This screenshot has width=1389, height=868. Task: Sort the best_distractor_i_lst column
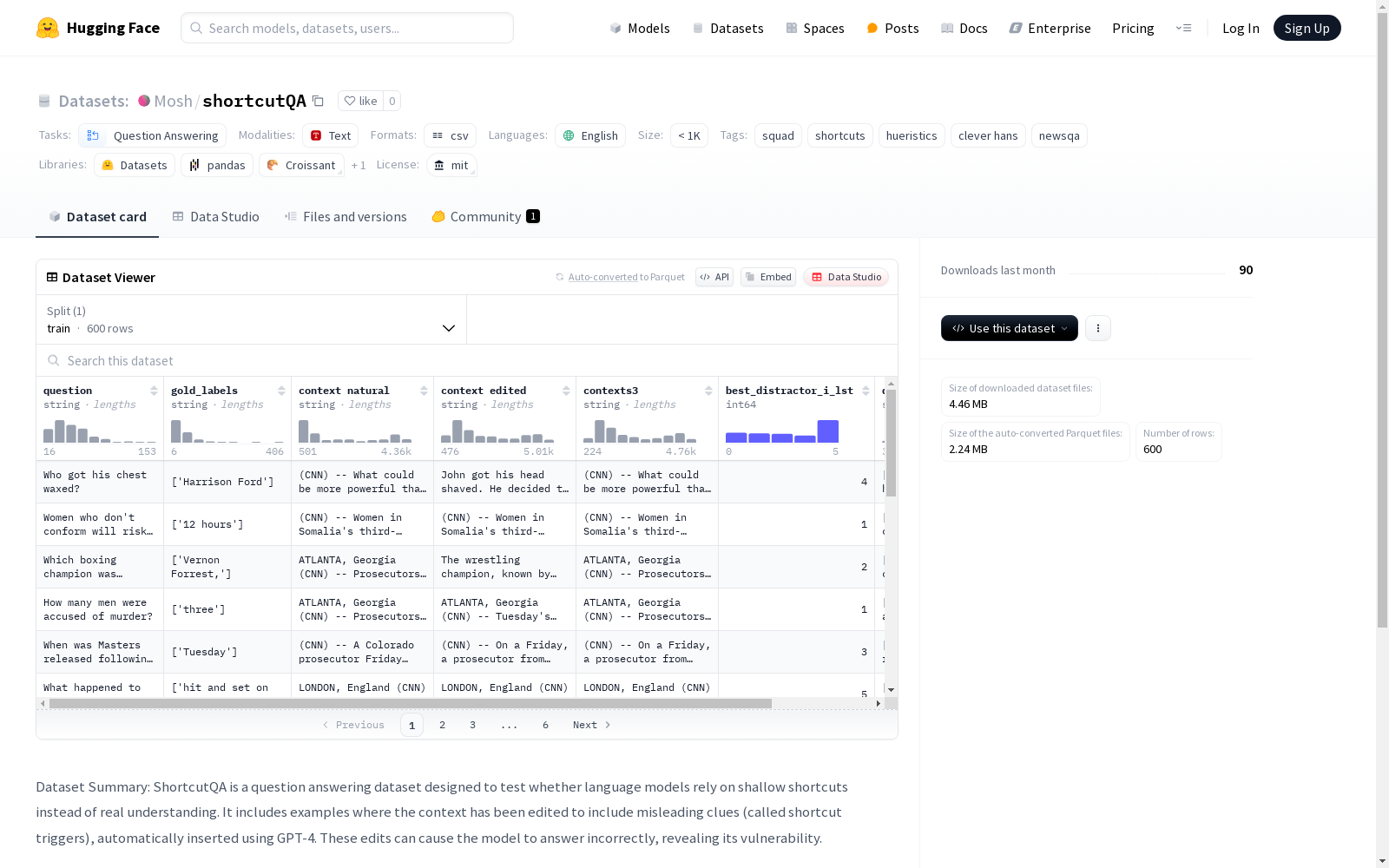point(866,391)
